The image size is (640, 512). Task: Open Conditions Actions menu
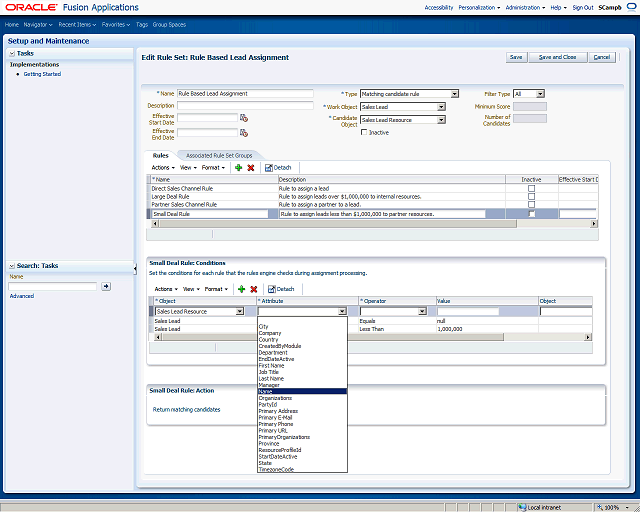click(x=166, y=289)
